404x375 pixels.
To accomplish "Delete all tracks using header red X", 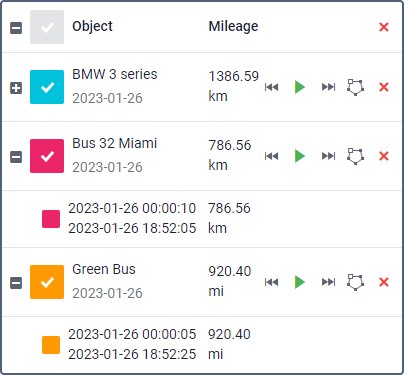I will point(384,27).
